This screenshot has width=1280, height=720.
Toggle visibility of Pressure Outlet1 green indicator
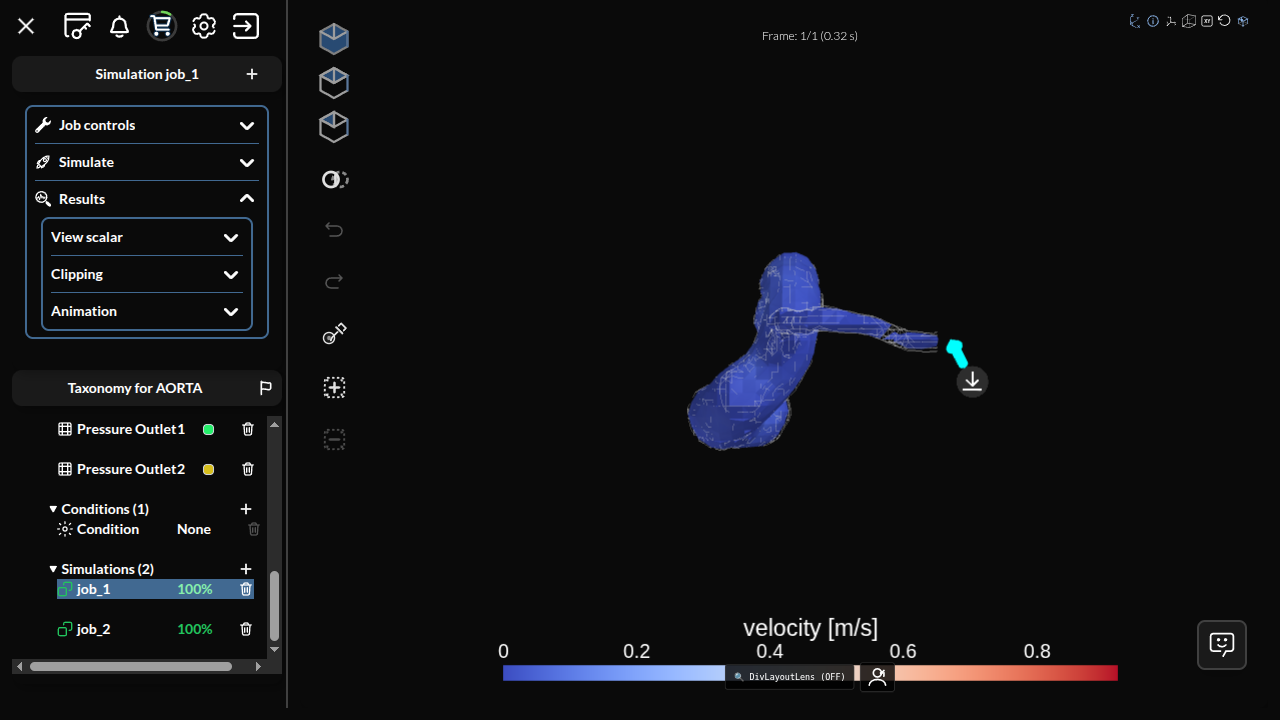pos(208,429)
